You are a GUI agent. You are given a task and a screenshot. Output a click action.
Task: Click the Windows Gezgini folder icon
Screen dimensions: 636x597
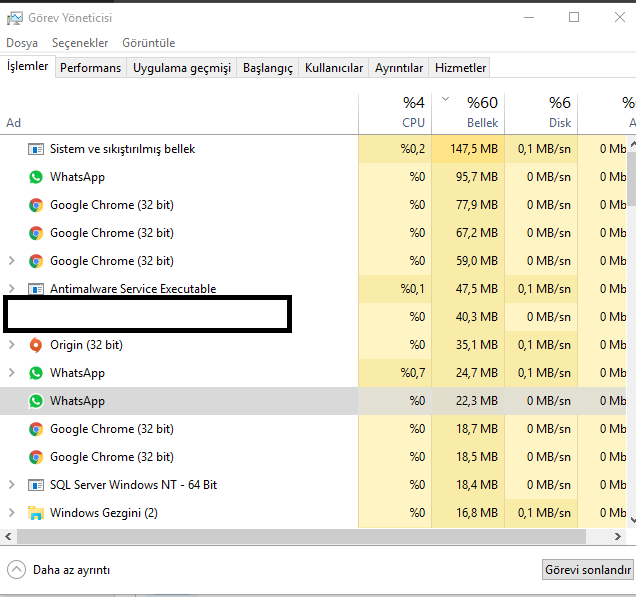click(x=36, y=513)
